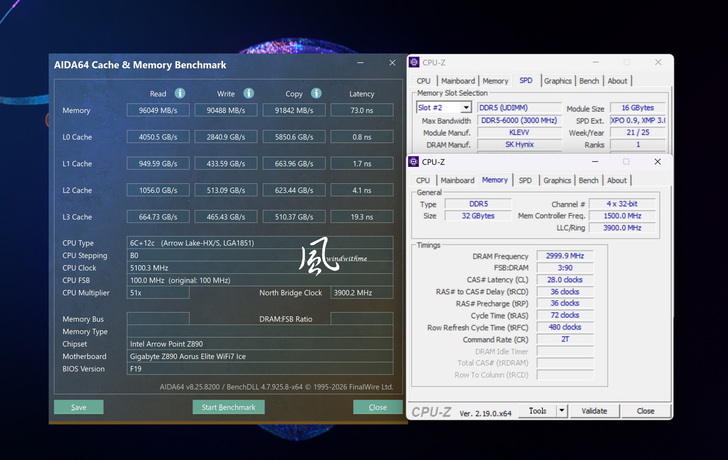Click the Tools button in CPU-Z
Image resolution: width=728 pixels, height=460 pixels.
click(538, 410)
